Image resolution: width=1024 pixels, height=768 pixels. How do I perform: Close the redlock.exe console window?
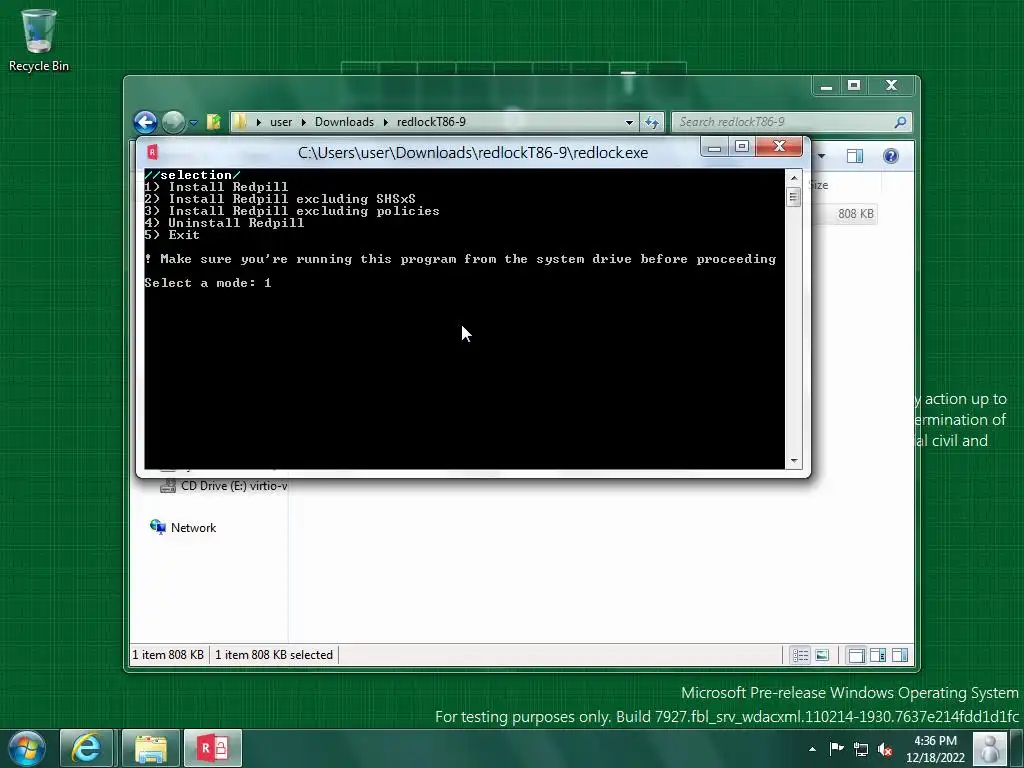[779, 147]
